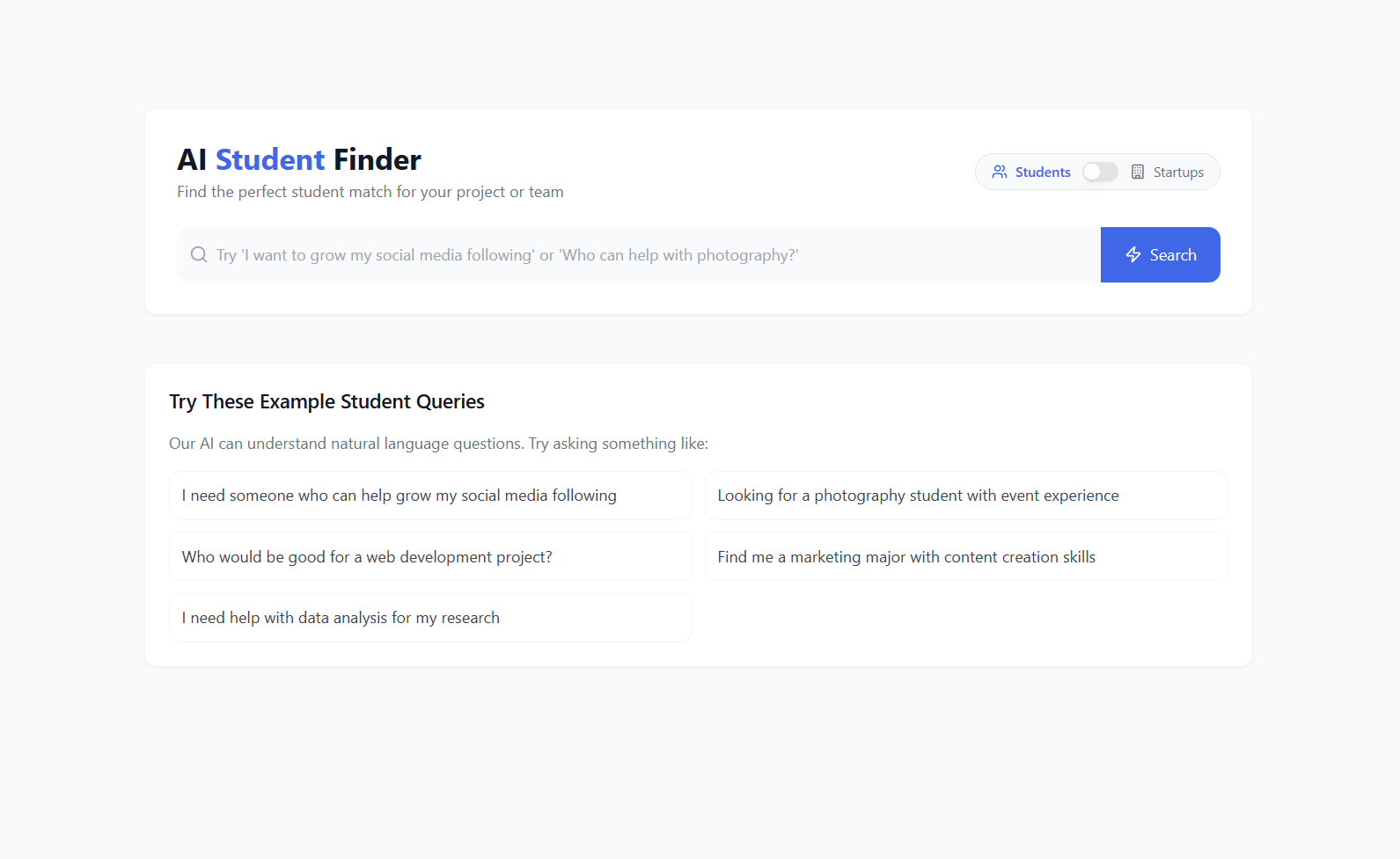Select the Startups mode label

[x=1178, y=173]
